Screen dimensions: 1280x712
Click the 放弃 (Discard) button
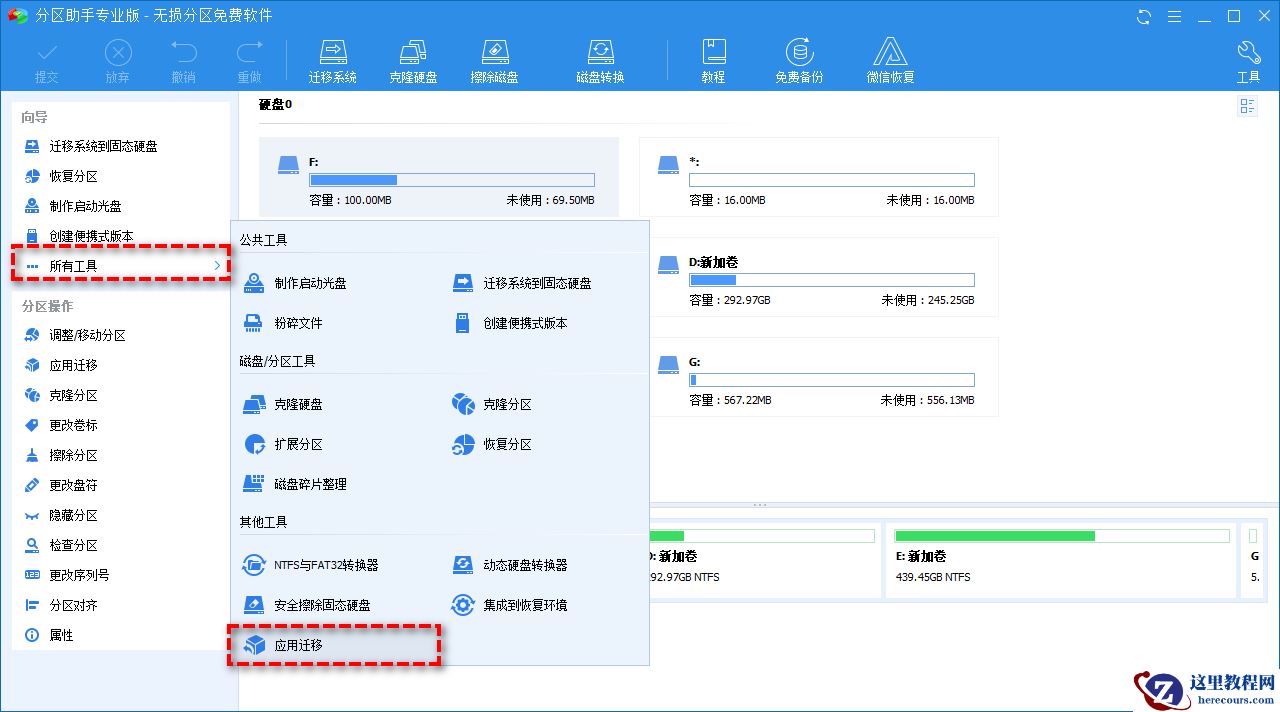click(x=117, y=57)
